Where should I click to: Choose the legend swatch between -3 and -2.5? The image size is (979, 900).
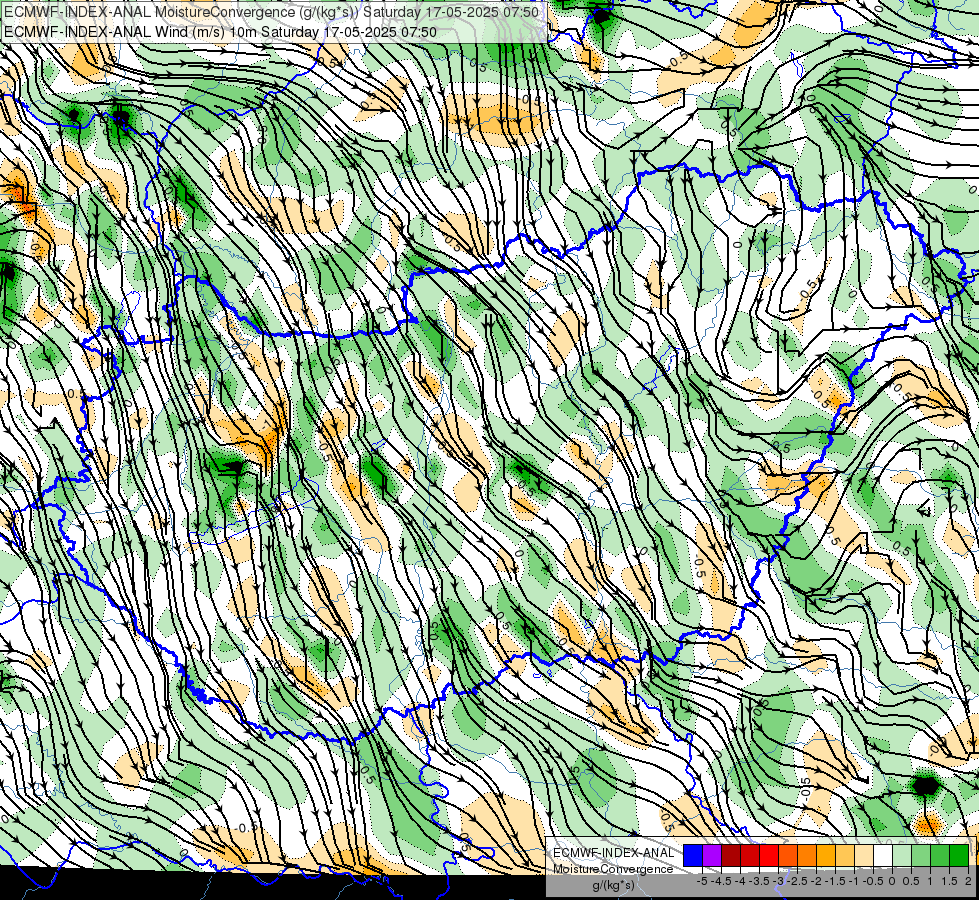point(788,855)
